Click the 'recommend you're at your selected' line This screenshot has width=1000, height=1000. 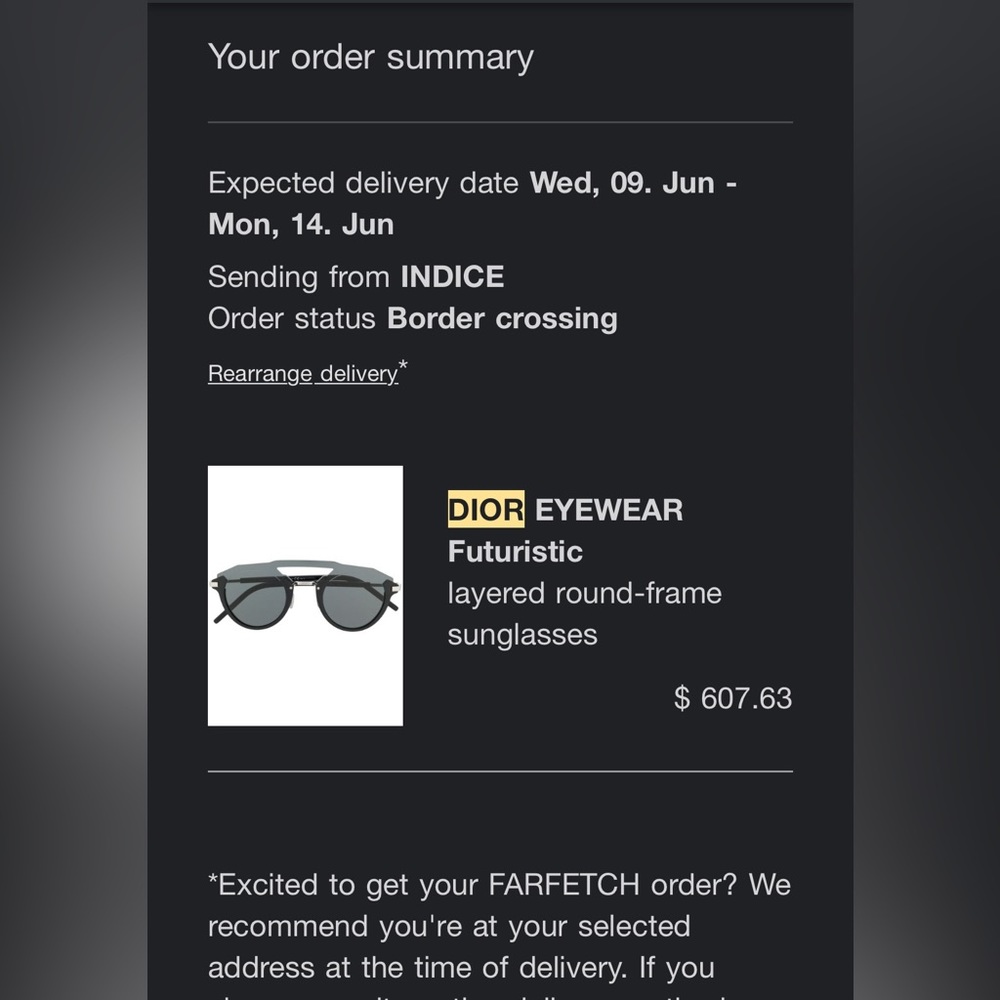(x=448, y=926)
